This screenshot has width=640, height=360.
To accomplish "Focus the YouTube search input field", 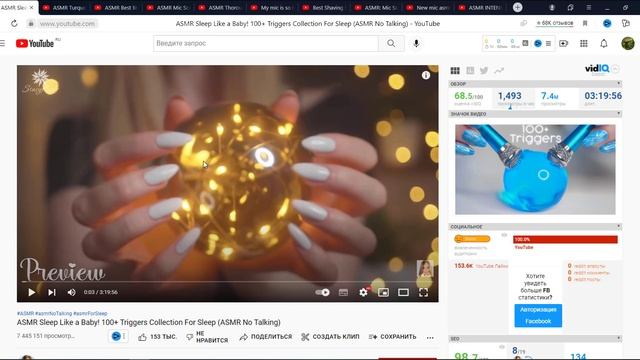I will [x=266, y=43].
